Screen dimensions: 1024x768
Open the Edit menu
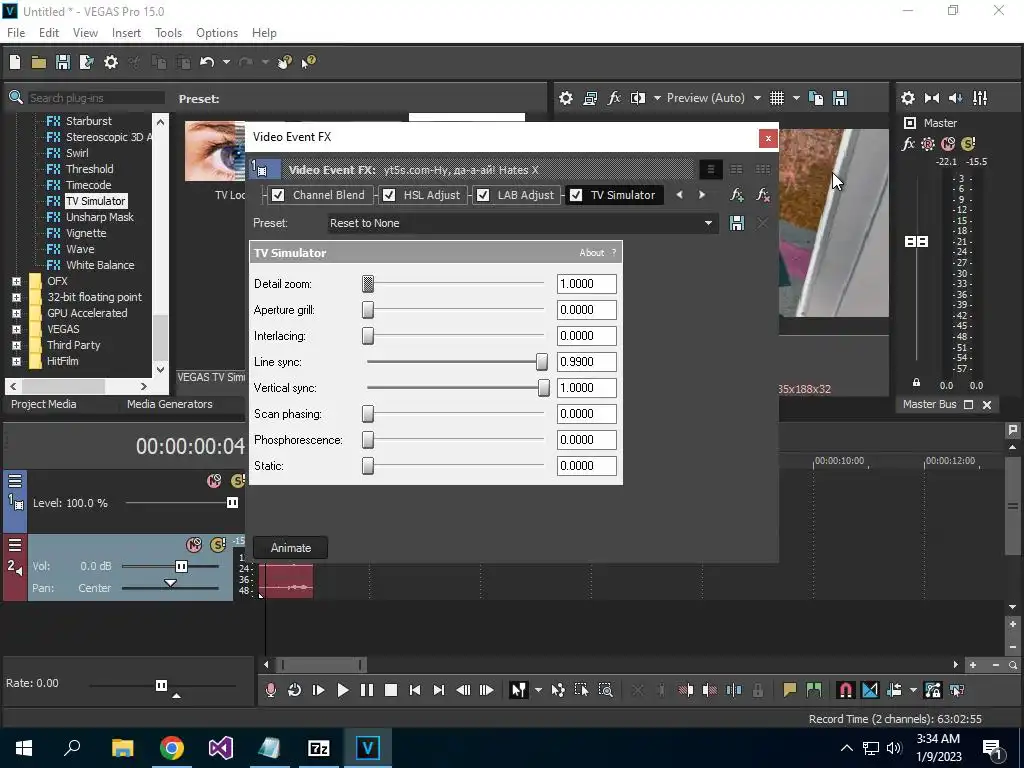[x=49, y=33]
